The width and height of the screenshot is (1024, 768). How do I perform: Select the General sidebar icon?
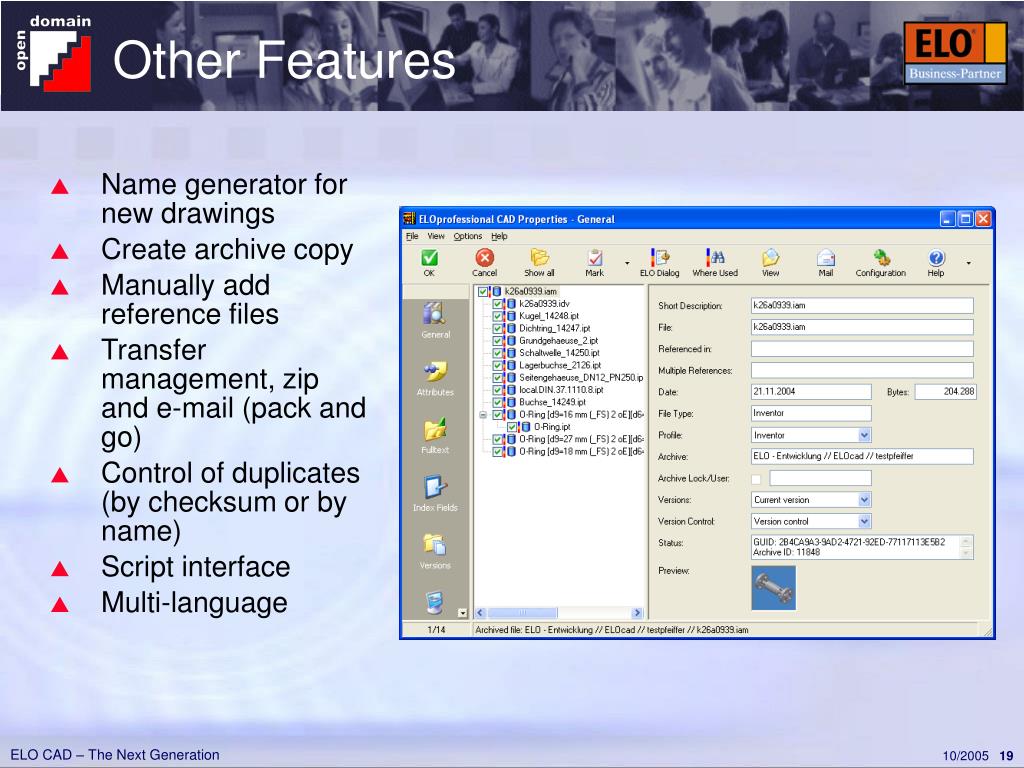click(x=435, y=313)
